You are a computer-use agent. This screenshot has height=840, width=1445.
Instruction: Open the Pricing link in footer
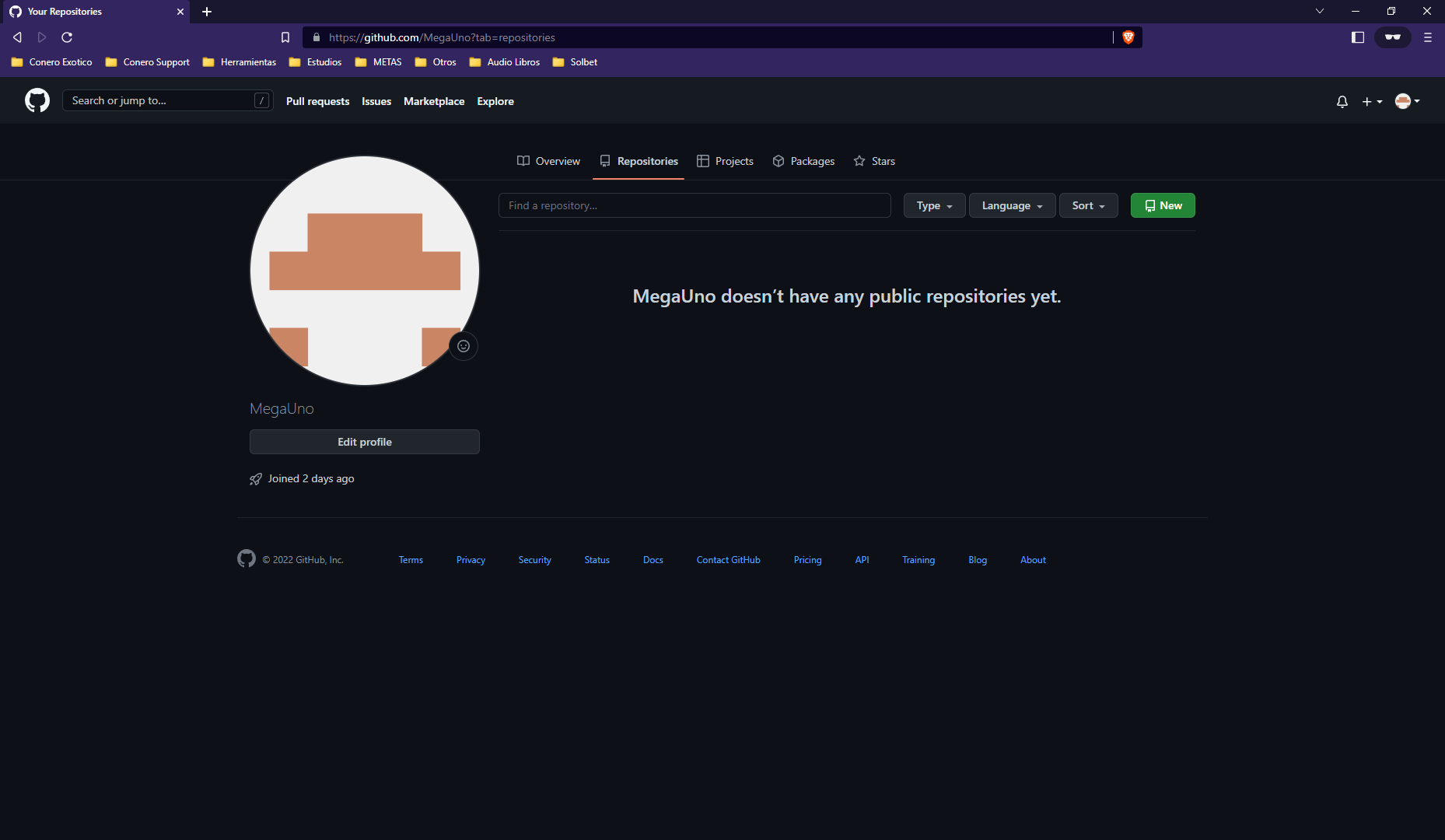807,559
